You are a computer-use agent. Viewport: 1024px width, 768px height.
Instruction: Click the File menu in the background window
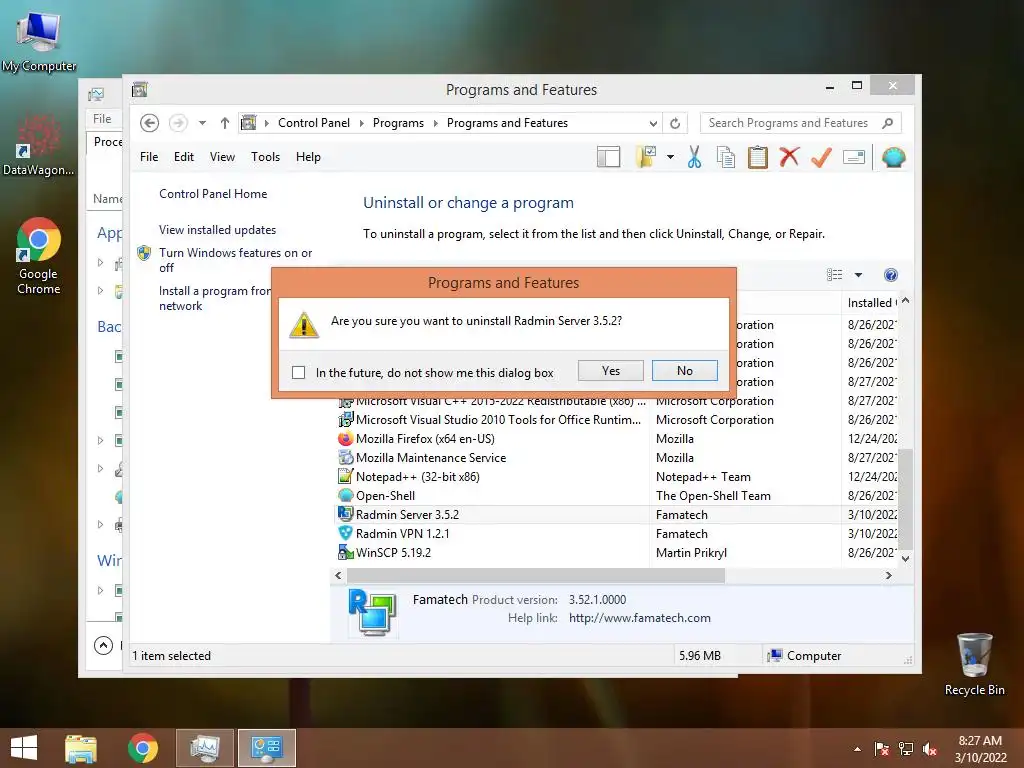click(x=102, y=118)
